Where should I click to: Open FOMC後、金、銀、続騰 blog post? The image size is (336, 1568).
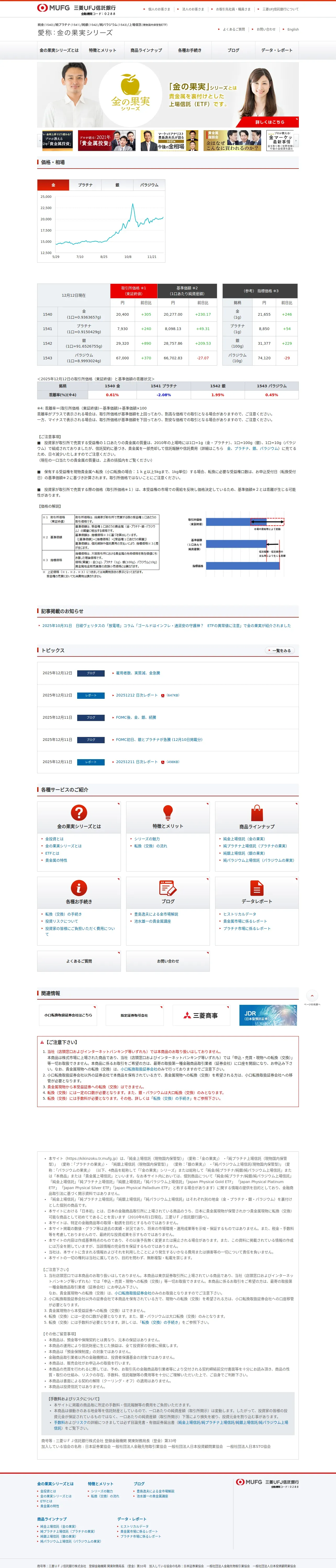click(136, 718)
